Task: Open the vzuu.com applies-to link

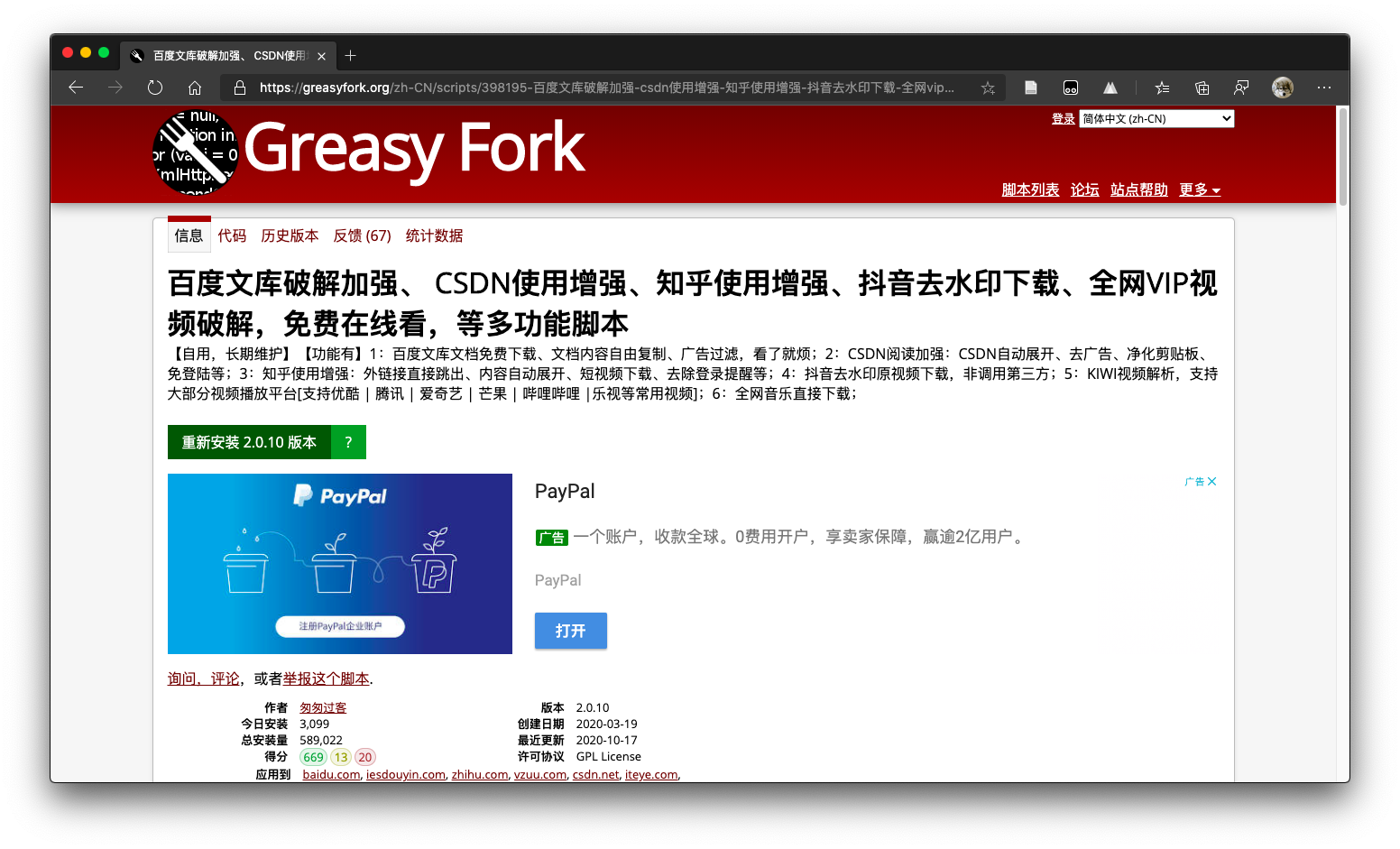Action: tap(540, 774)
